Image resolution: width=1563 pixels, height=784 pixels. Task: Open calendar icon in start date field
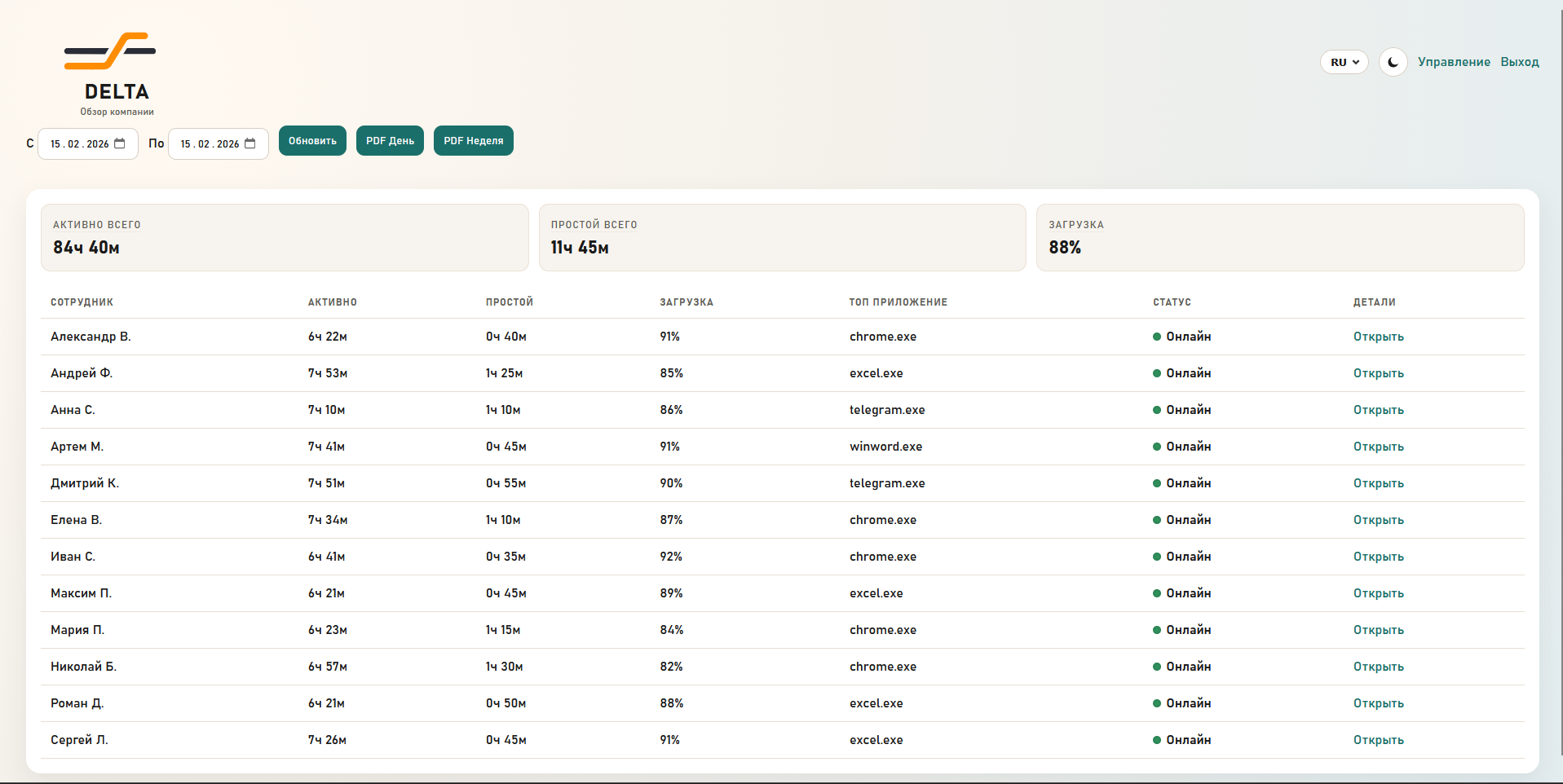tap(120, 143)
